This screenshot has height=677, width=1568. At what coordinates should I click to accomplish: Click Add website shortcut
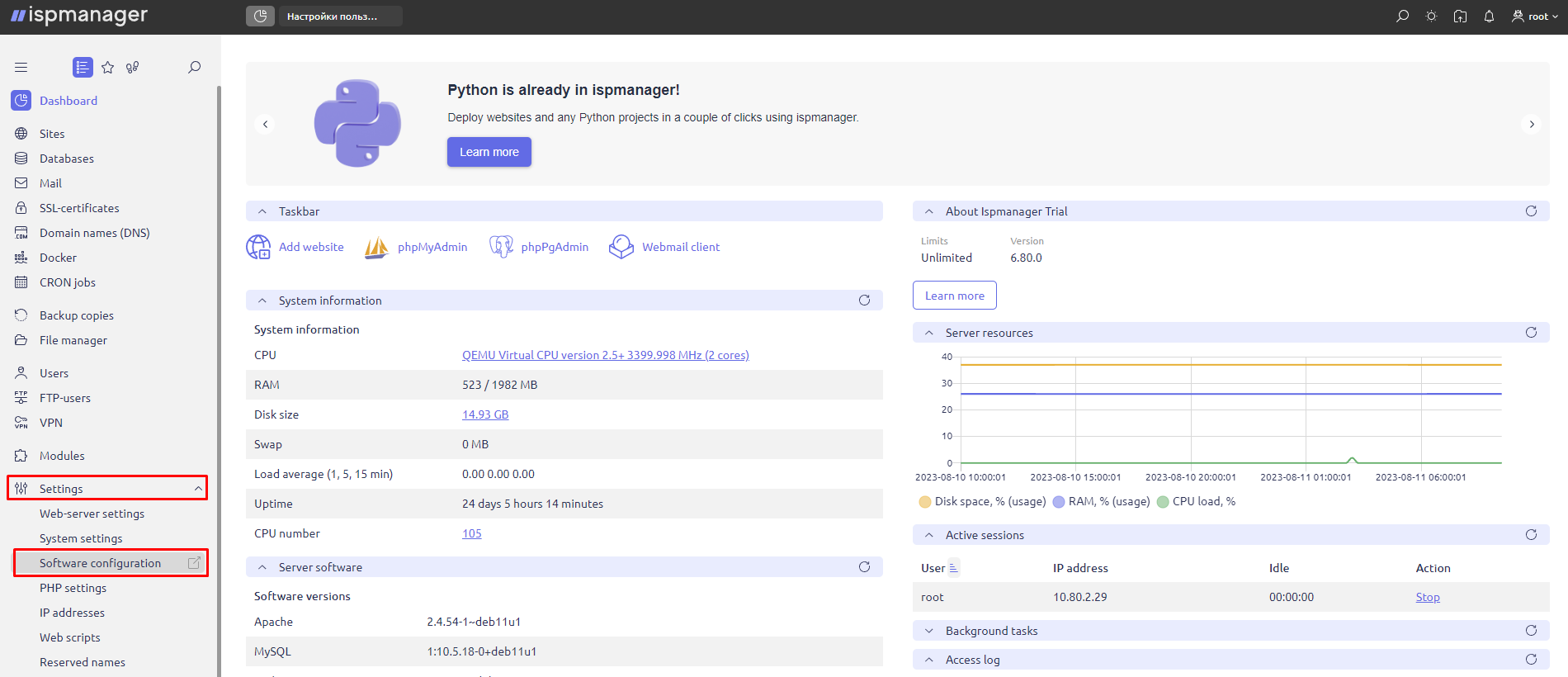[295, 247]
